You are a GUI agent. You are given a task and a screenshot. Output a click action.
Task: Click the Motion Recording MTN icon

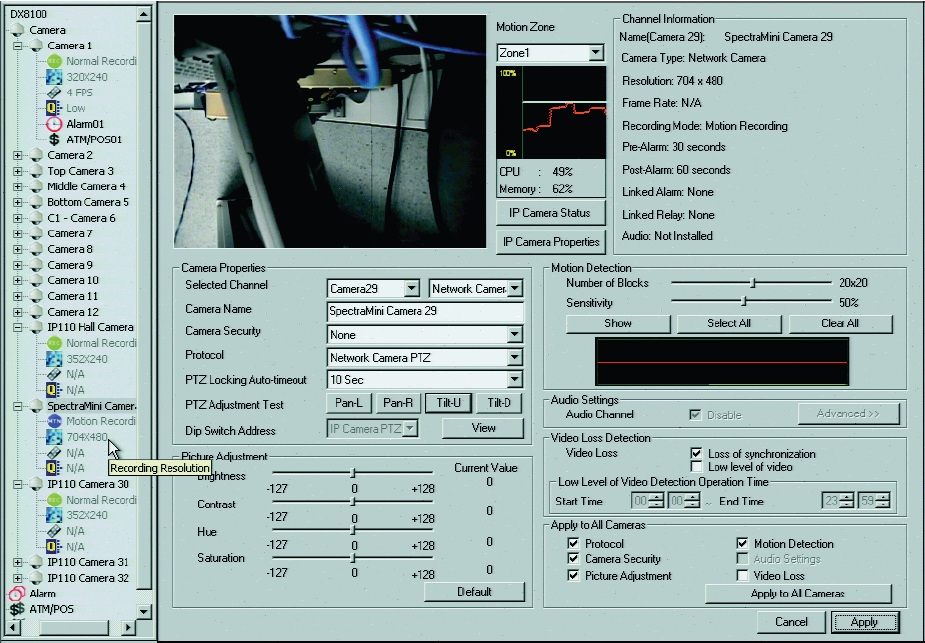coord(54,421)
